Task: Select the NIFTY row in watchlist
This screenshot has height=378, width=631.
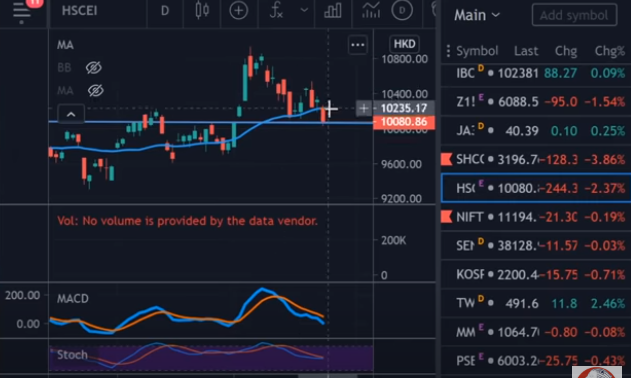Action: pyautogui.click(x=536, y=217)
